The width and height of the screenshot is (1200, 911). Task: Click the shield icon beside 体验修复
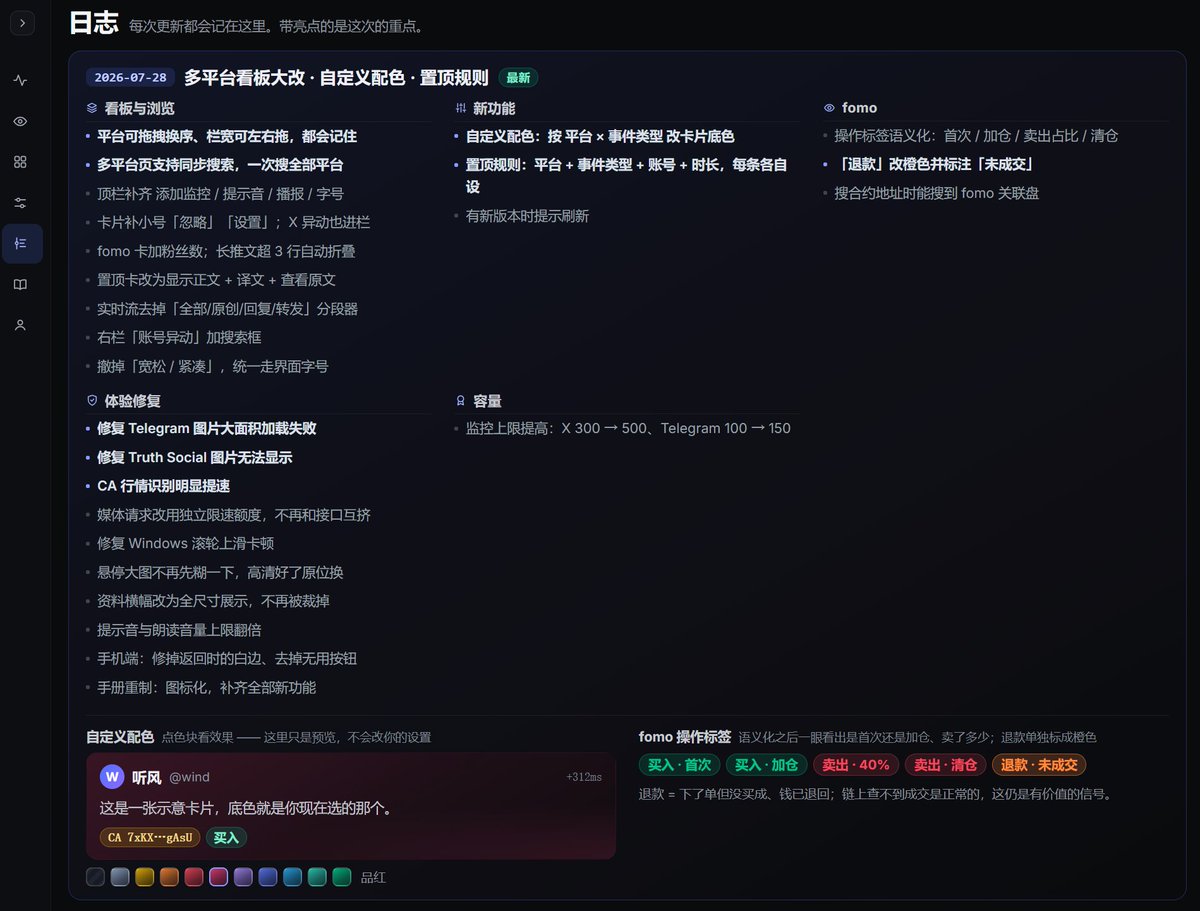pos(92,400)
